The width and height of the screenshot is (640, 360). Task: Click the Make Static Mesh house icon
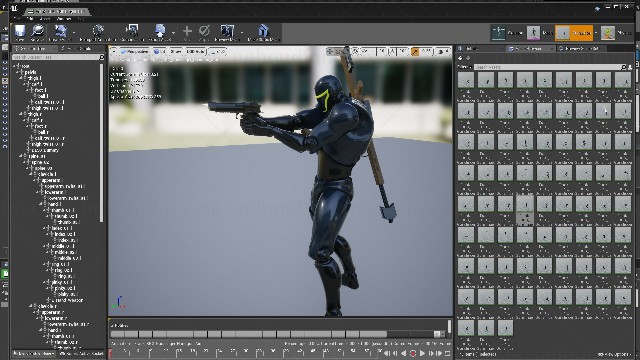(263, 31)
